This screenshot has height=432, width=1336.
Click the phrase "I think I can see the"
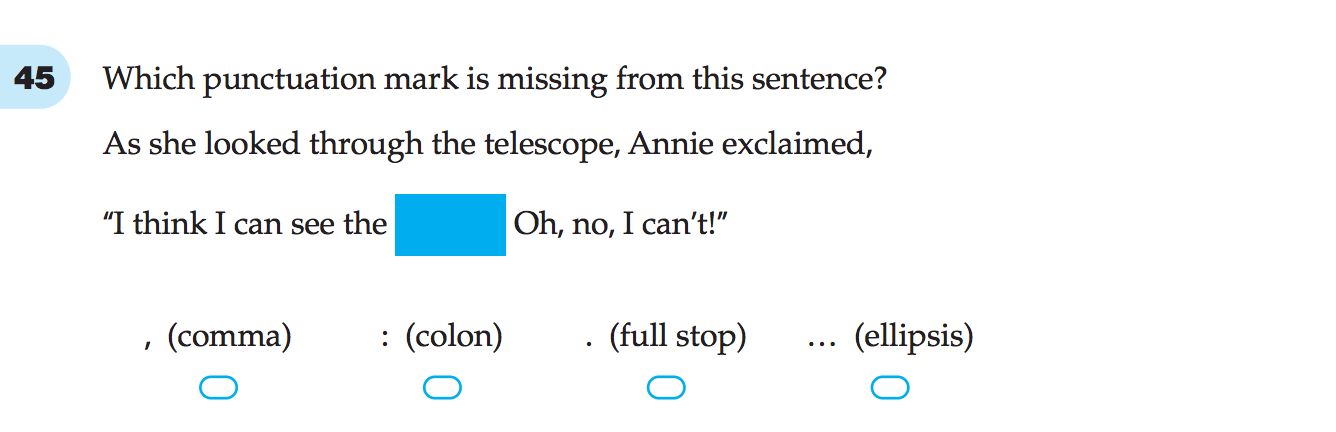coord(245,224)
